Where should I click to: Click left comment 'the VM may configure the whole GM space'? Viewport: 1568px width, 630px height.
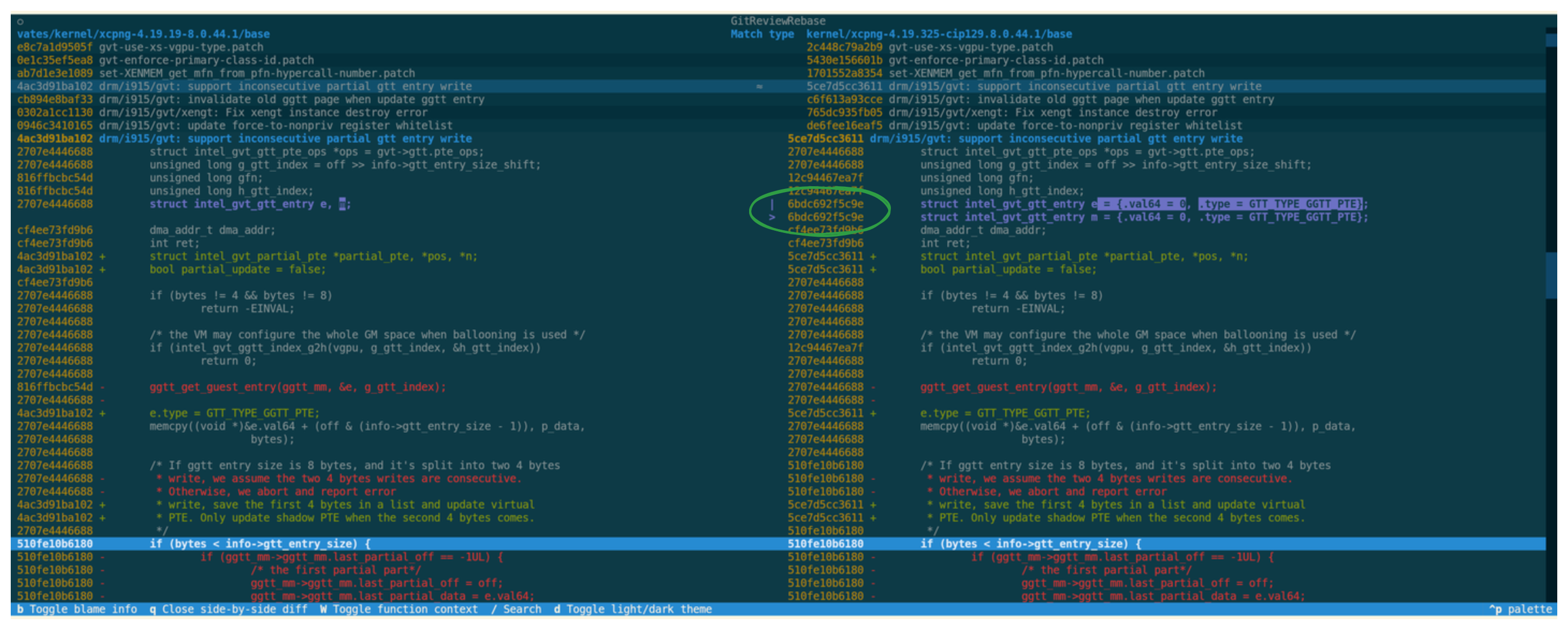coord(367,335)
